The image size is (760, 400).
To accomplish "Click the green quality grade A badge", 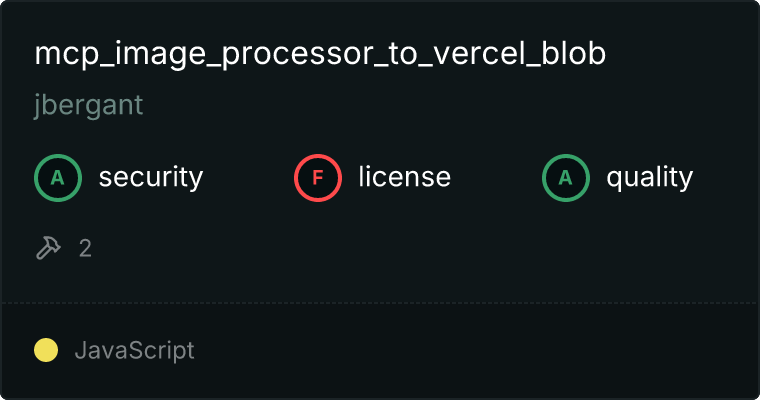I will coord(566,178).
